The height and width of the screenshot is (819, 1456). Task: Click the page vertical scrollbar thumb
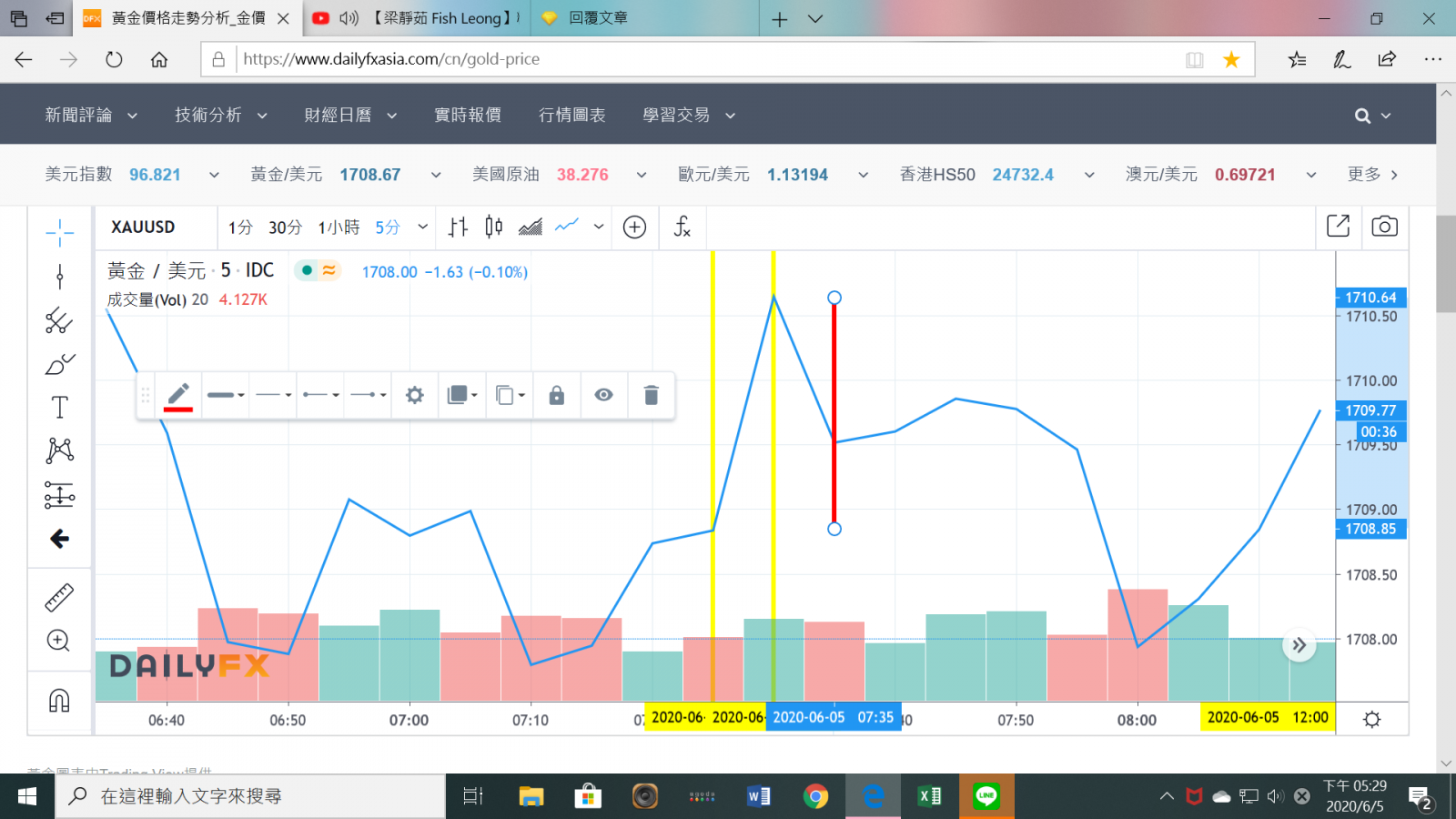click(x=1446, y=264)
